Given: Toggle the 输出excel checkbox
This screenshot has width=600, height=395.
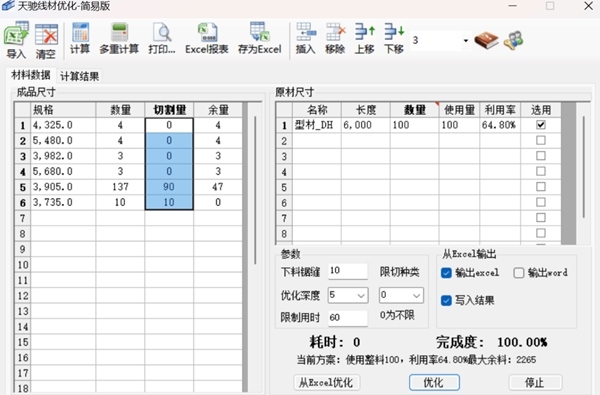Looking at the screenshot, I should click(446, 273).
